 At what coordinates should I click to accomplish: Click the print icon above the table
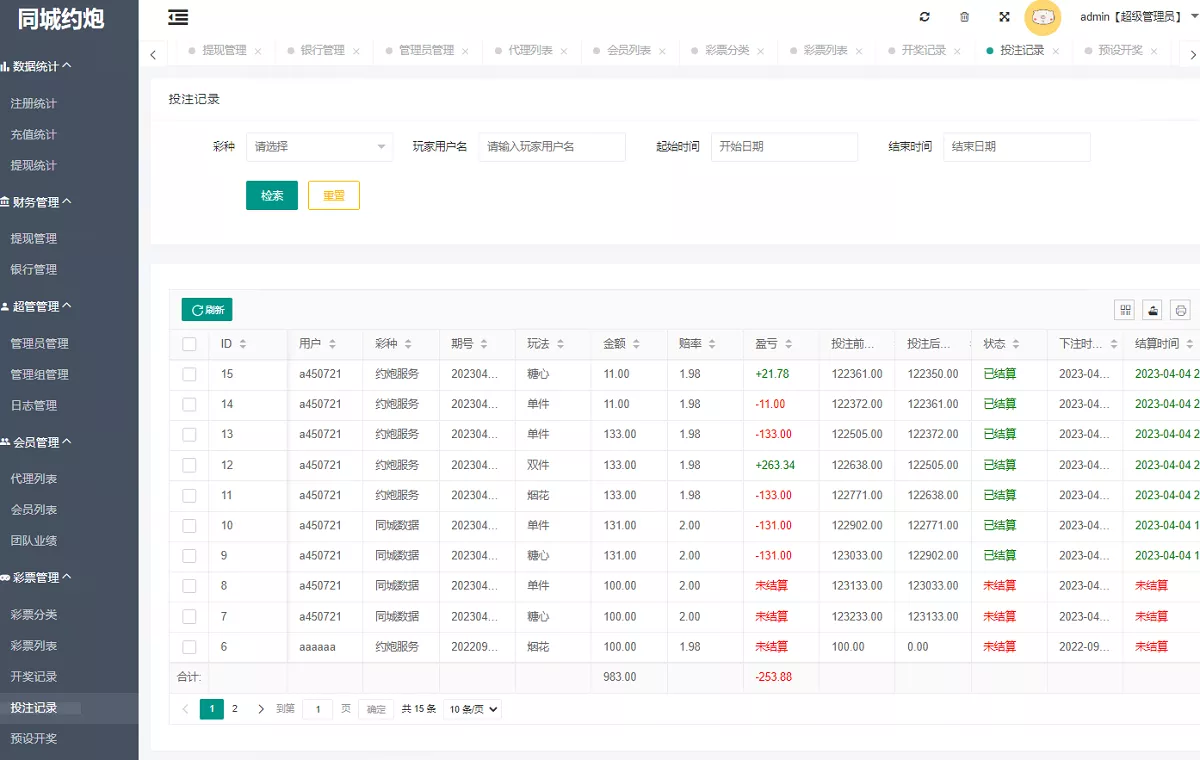(x=1180, y=310)
